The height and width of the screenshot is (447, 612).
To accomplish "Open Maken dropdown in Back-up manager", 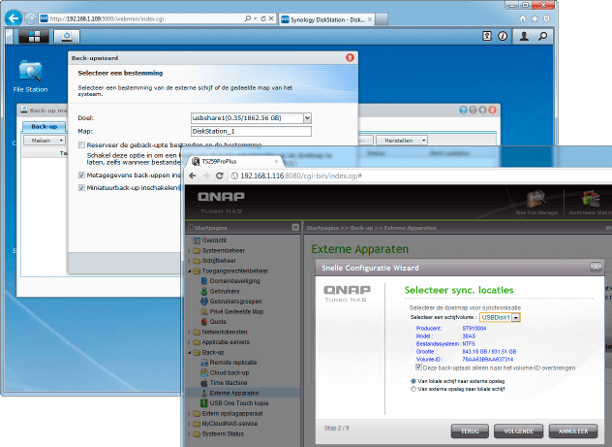I will pos(44,140).
